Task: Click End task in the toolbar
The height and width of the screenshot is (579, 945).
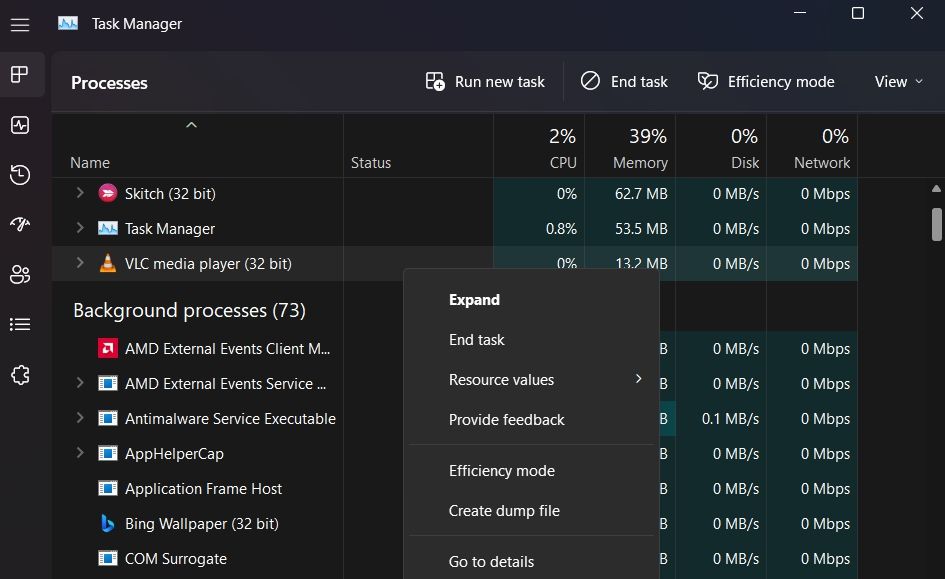Action: click(624, 81)
